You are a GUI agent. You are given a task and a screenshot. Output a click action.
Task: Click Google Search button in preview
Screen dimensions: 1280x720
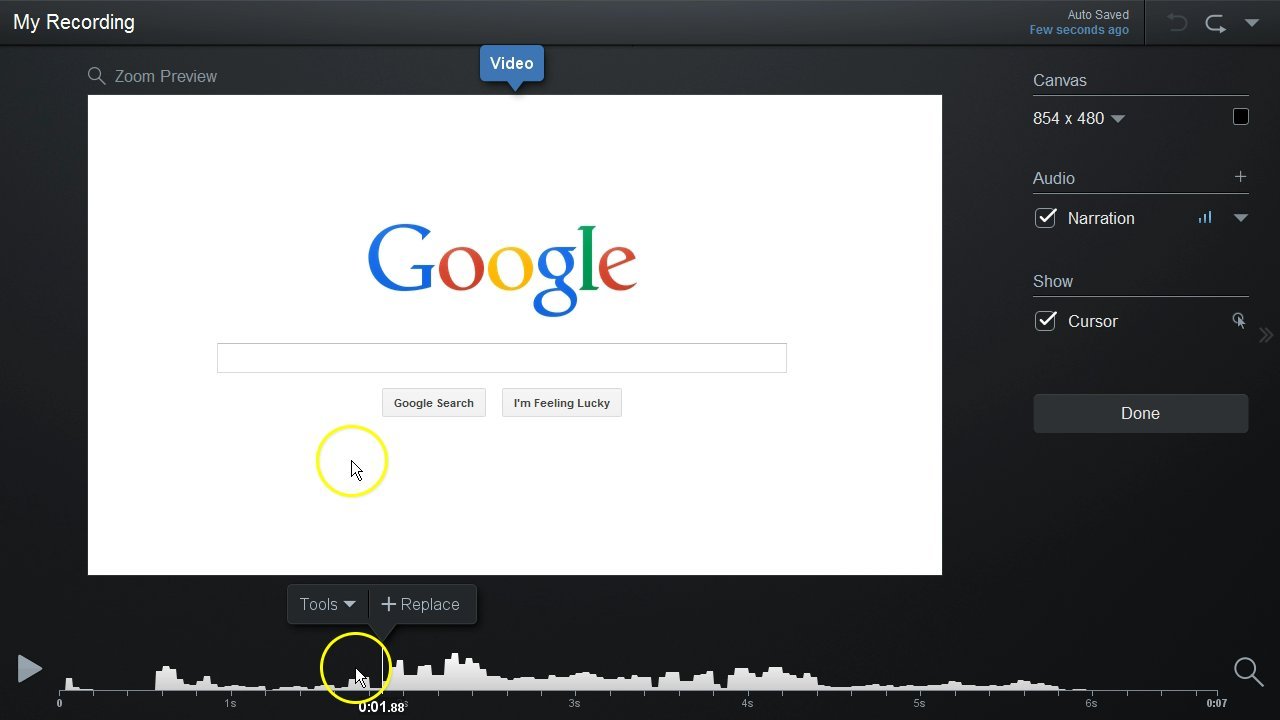click(x=434, y=403)
